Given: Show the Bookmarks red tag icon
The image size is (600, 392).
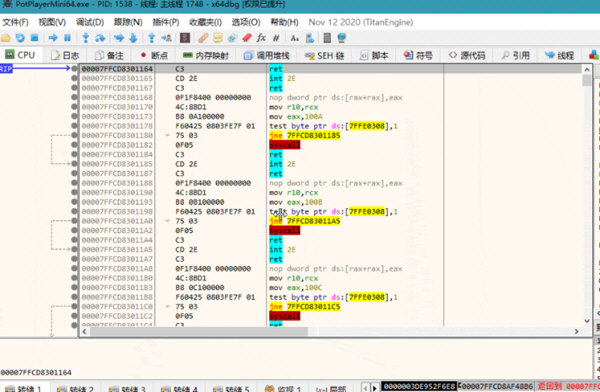Looking at the screenshot, I should (x=247, y=38).
